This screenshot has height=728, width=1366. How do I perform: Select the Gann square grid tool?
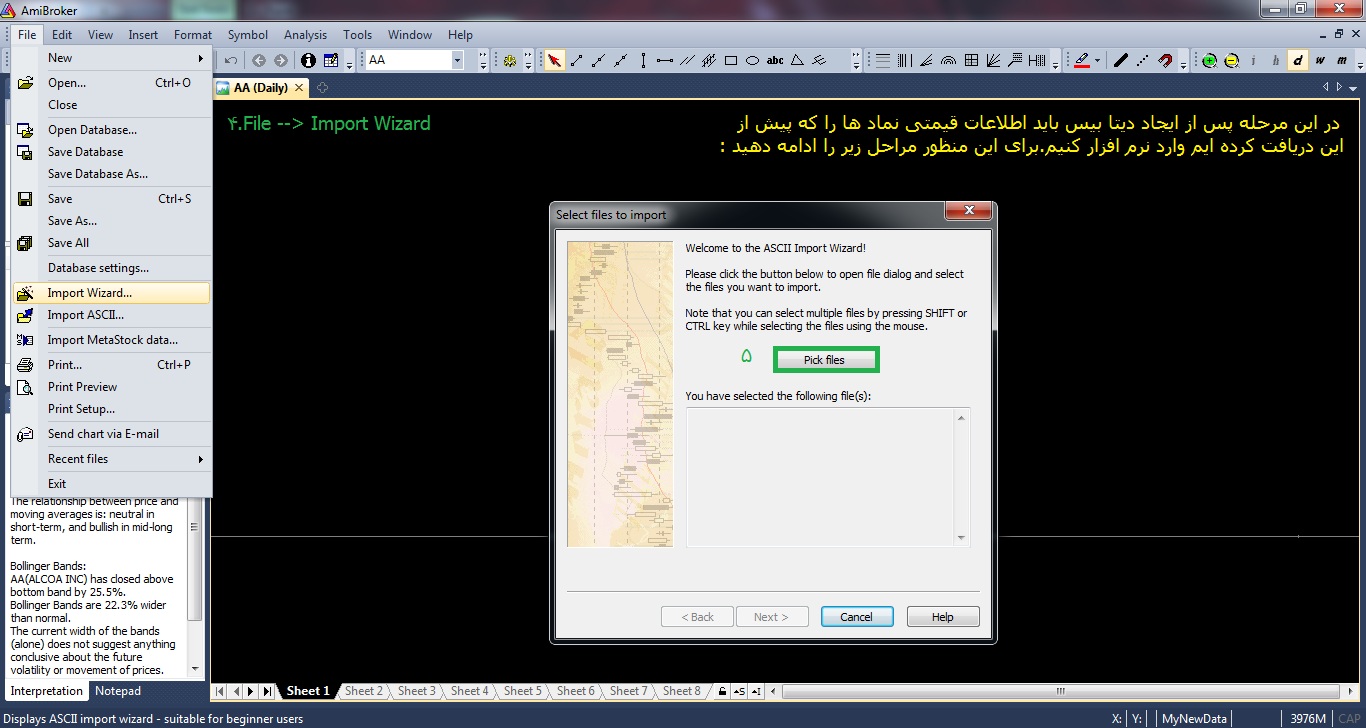pos(971,60)
